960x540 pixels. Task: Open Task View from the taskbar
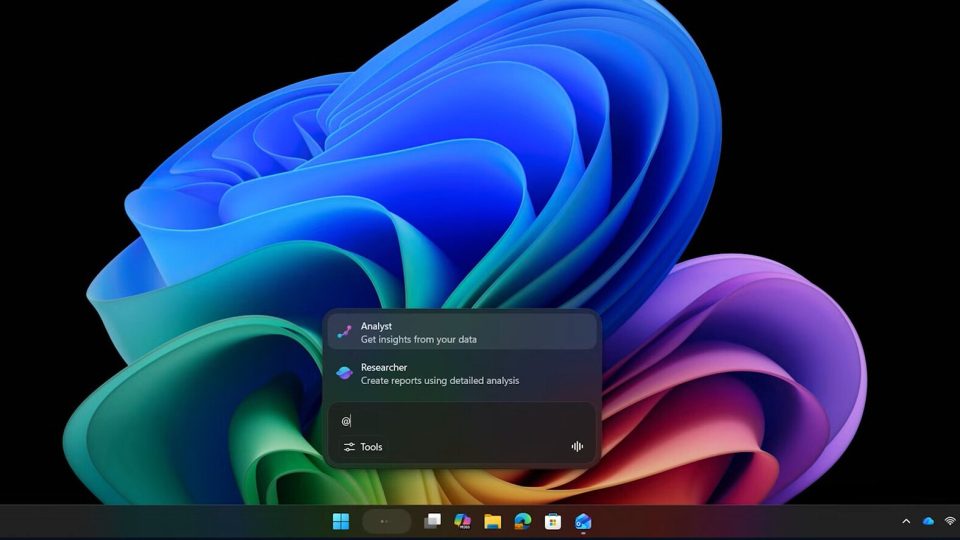(432, 521)
